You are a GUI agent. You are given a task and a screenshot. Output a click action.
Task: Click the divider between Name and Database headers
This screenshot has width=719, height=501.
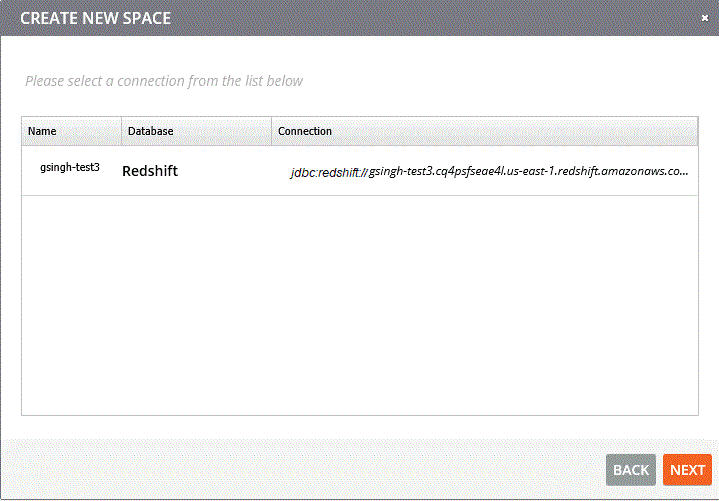click(x=121, y=131)
